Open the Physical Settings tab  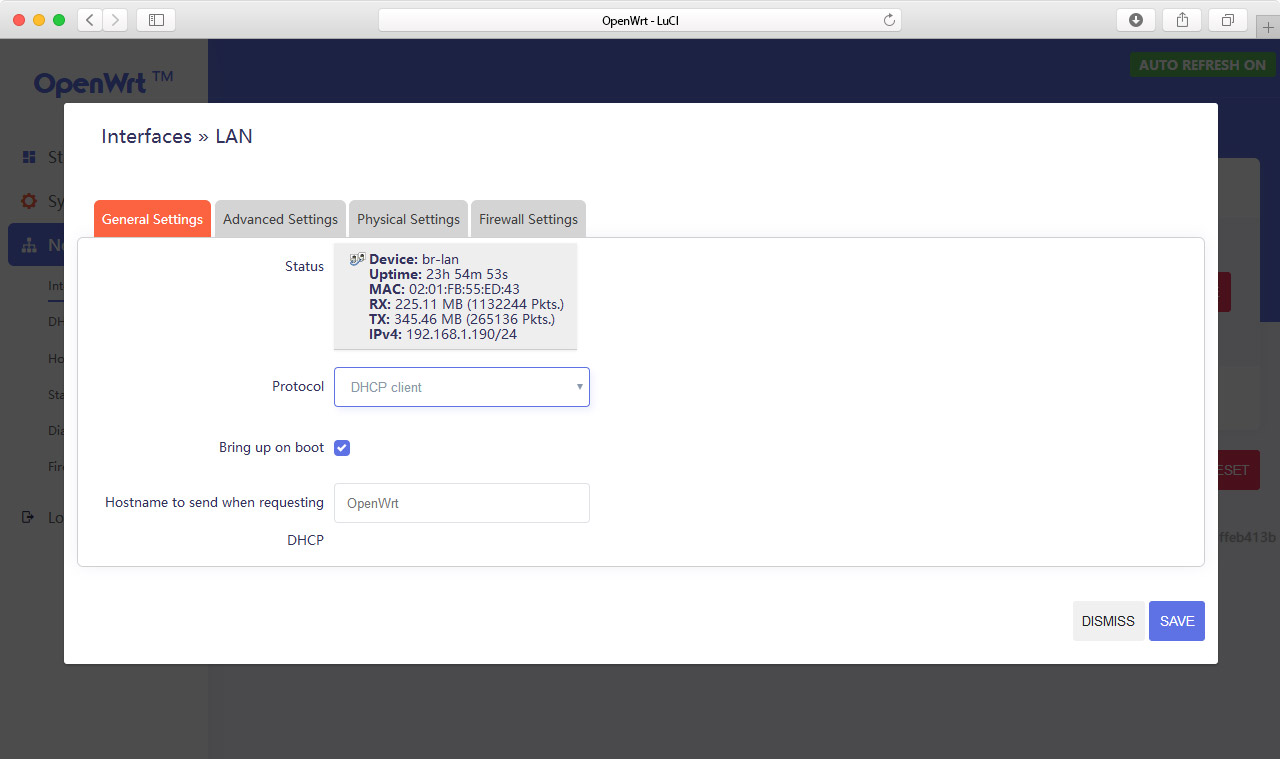pyautogui.click(x=408, y=219)
